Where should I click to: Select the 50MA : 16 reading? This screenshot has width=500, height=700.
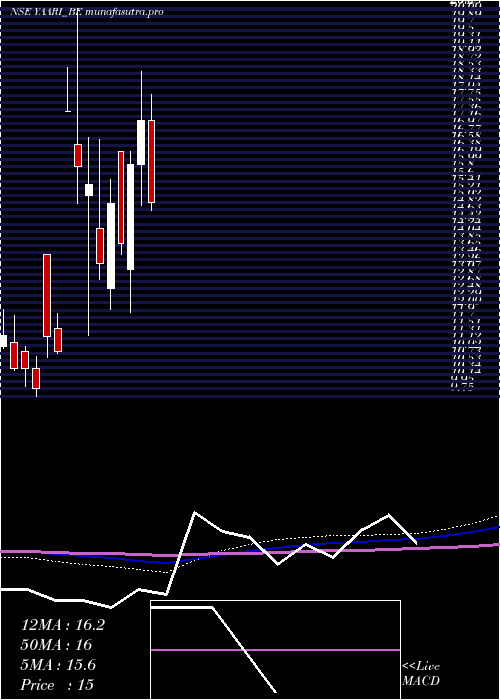coord(56,645)
